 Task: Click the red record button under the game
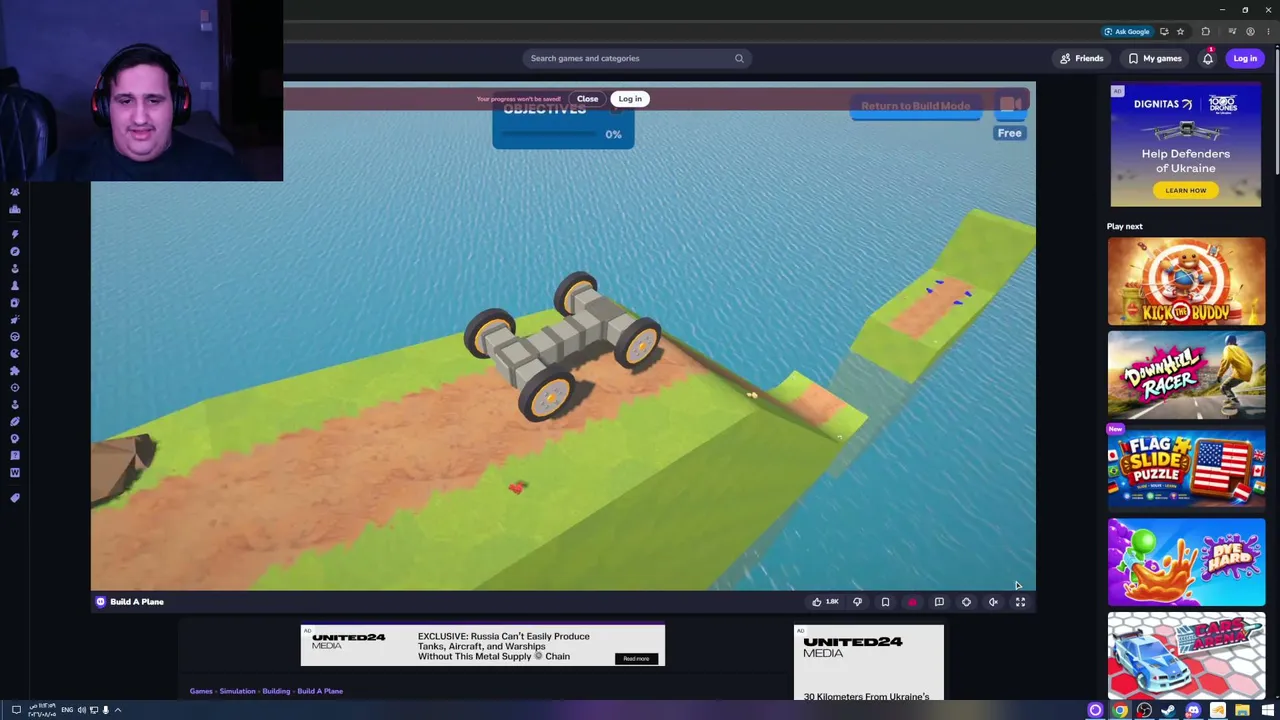coord(912,602)
